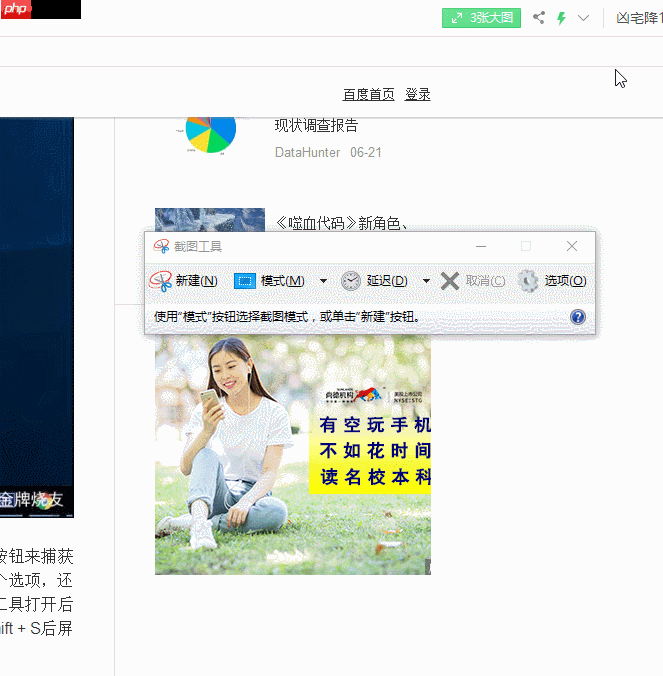663x676 pixels.
Task: Click 延迟(D) label in Snipping Tool
Action: click(x=387, y=281)
